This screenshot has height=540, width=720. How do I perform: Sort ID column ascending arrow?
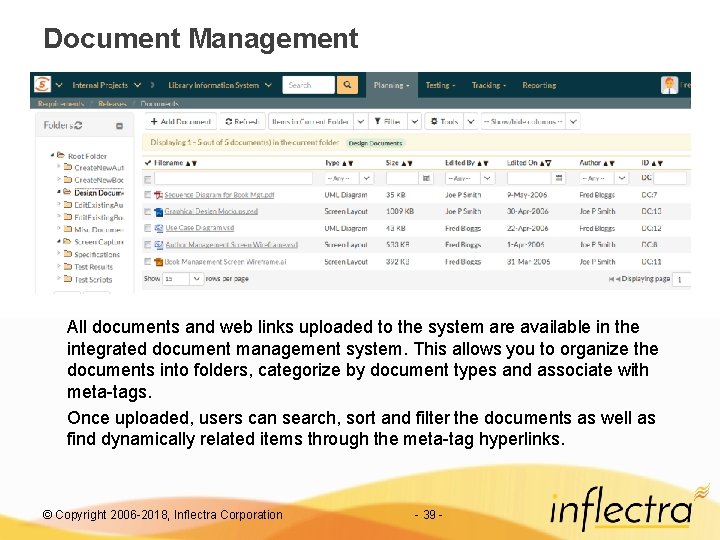(x=654, y=163)
